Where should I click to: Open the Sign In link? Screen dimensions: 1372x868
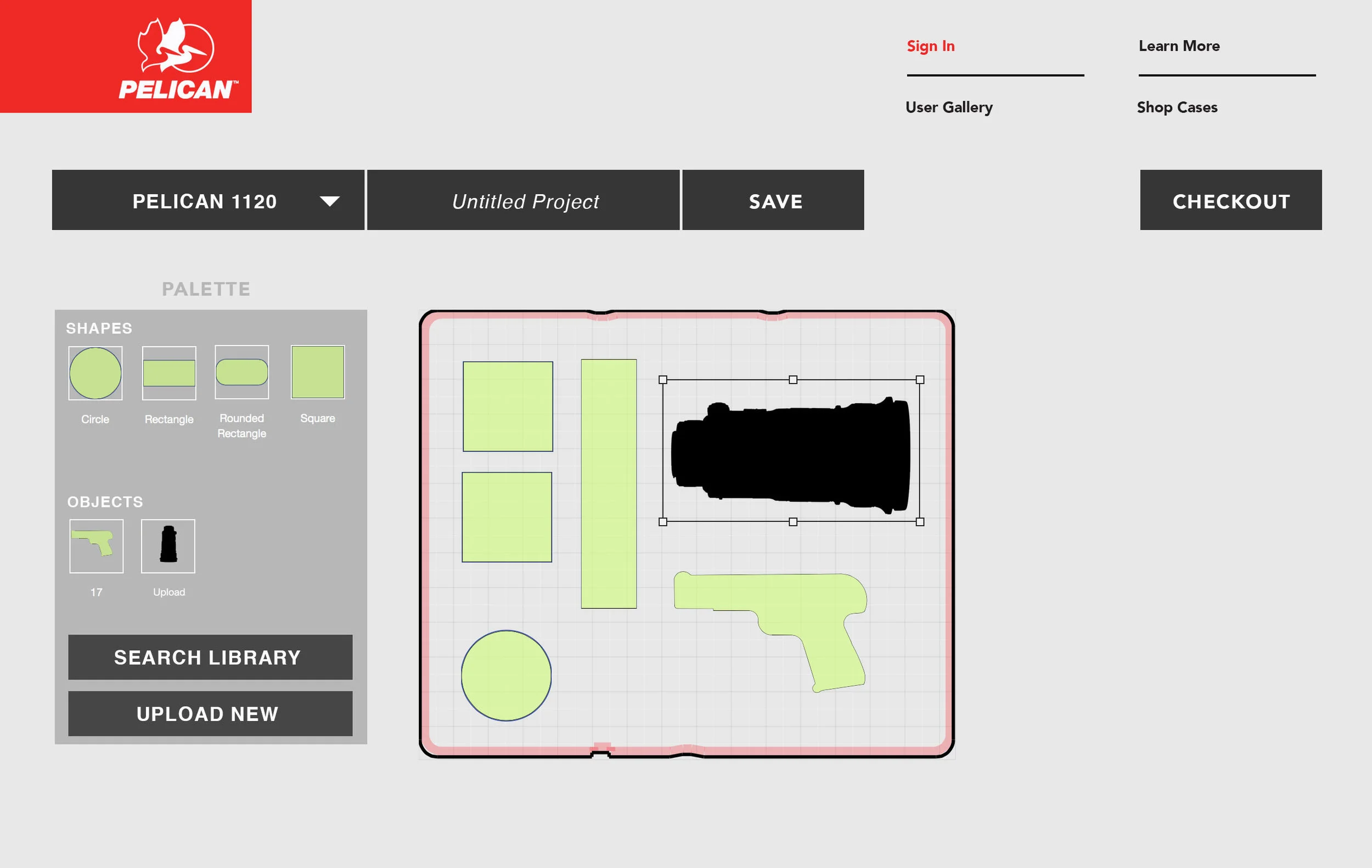930,46
